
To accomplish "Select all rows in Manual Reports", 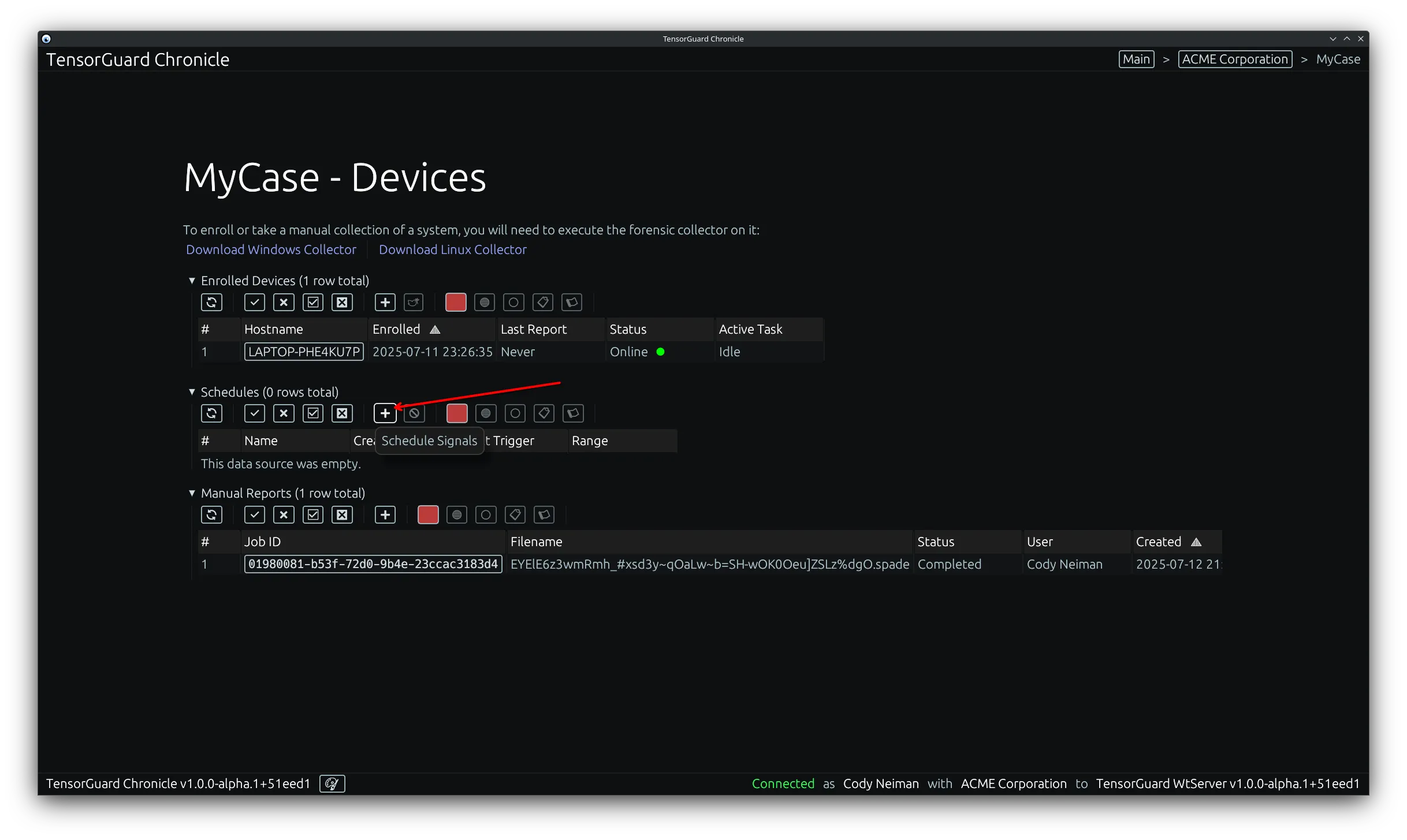I will tap(254, 514).
